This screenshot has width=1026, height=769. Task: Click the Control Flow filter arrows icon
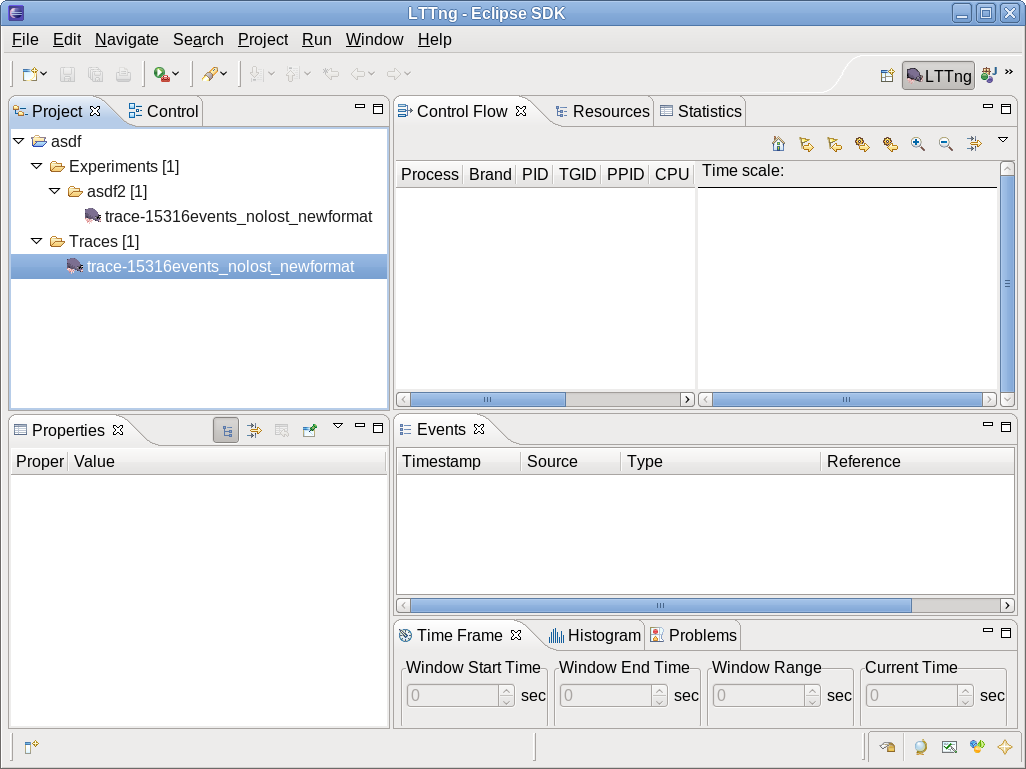(x=974, y=143)
